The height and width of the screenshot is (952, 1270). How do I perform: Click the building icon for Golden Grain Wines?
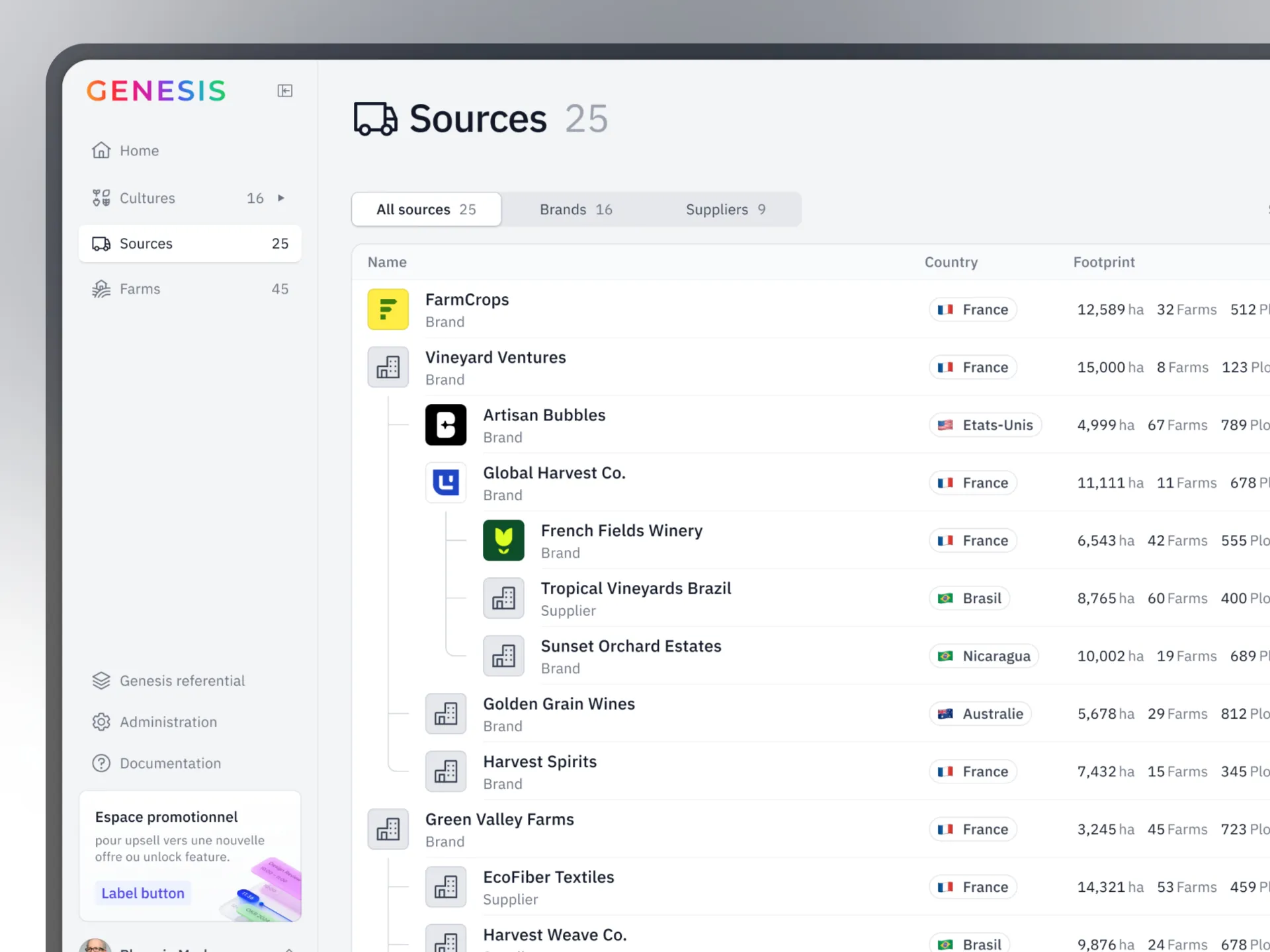[x=446, y=713]
